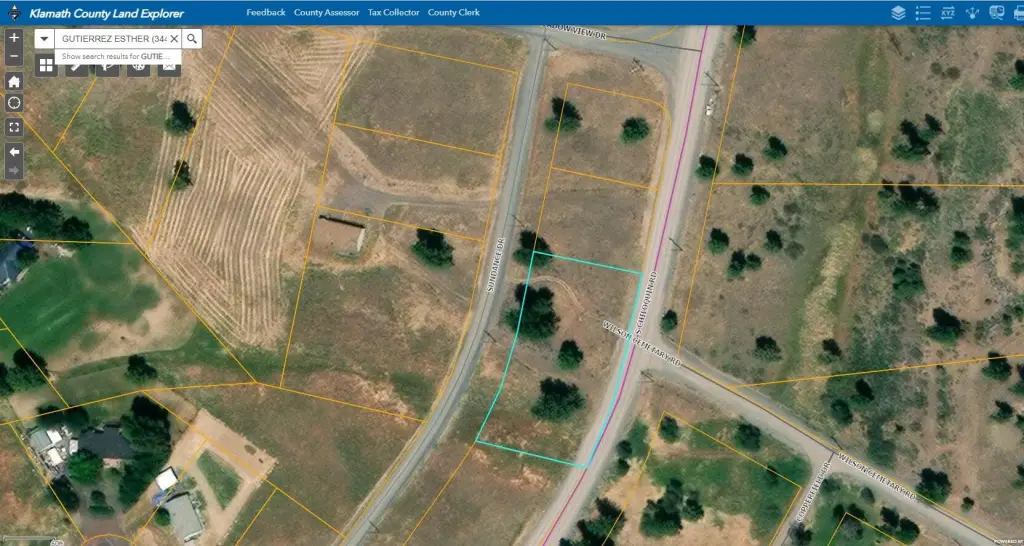
Task: Go back to previous map extent
Action: click(x=14, y=152)
